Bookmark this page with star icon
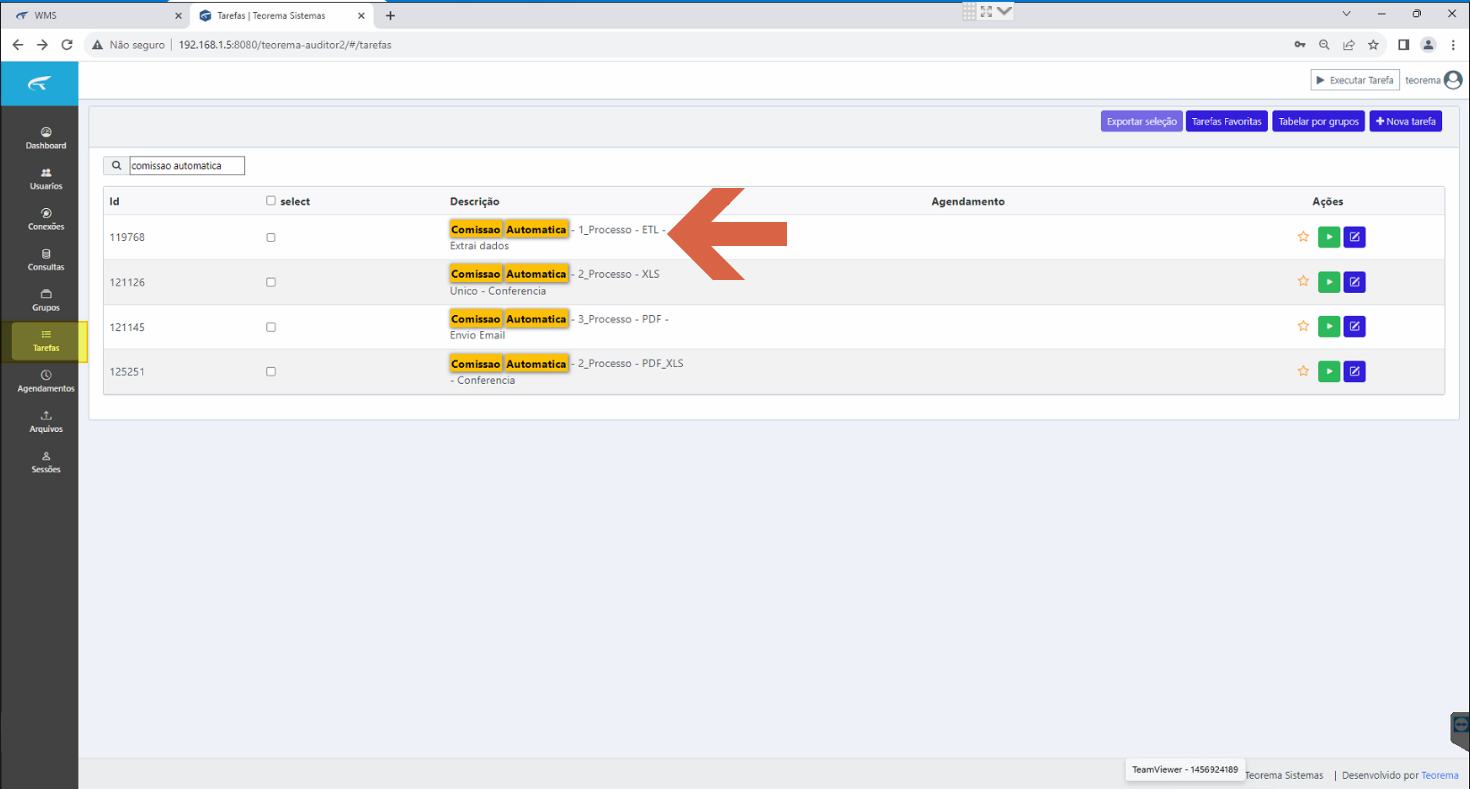Viewport: 1470px width, 789px height. (1374, 45)
